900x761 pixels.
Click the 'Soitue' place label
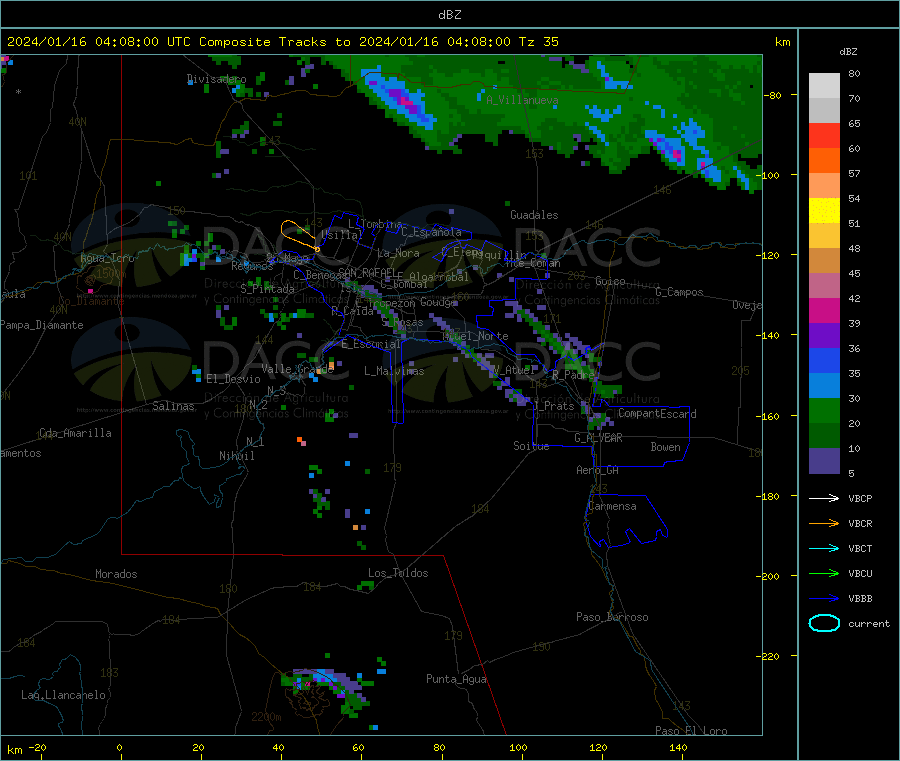coord(531,445)
